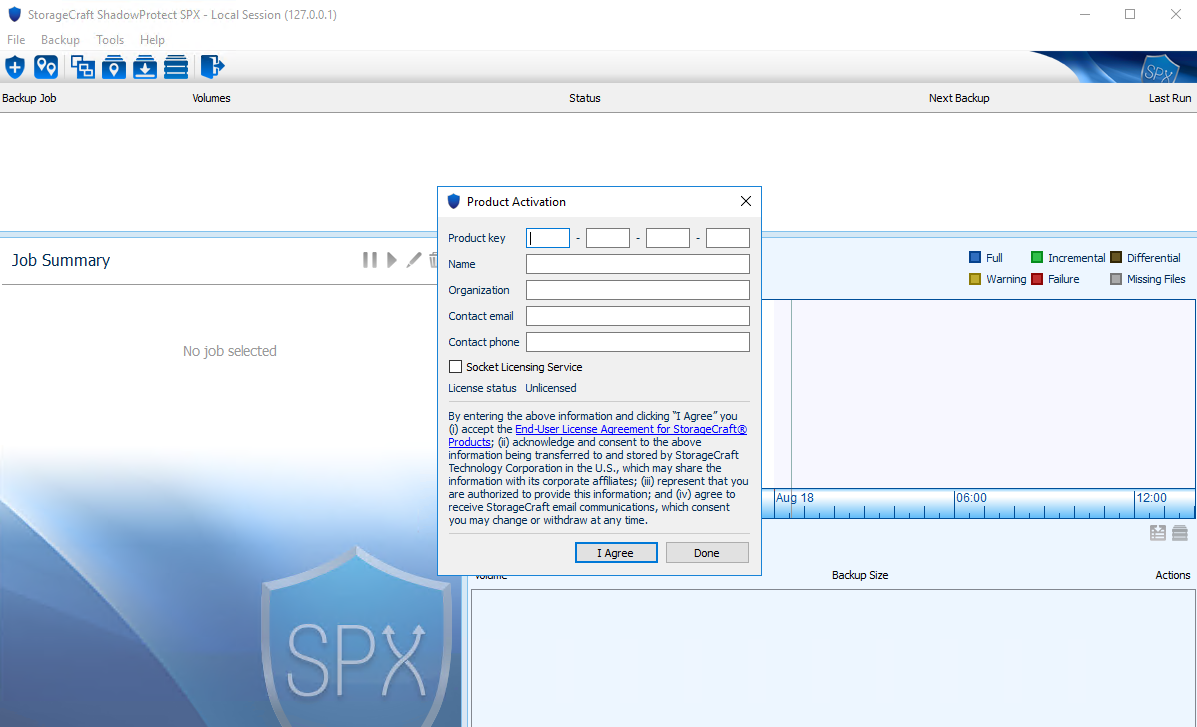Viewport: 1197px width, 727px height.
Task: Pause the selected backup job
Action: (x=369, y=259)
